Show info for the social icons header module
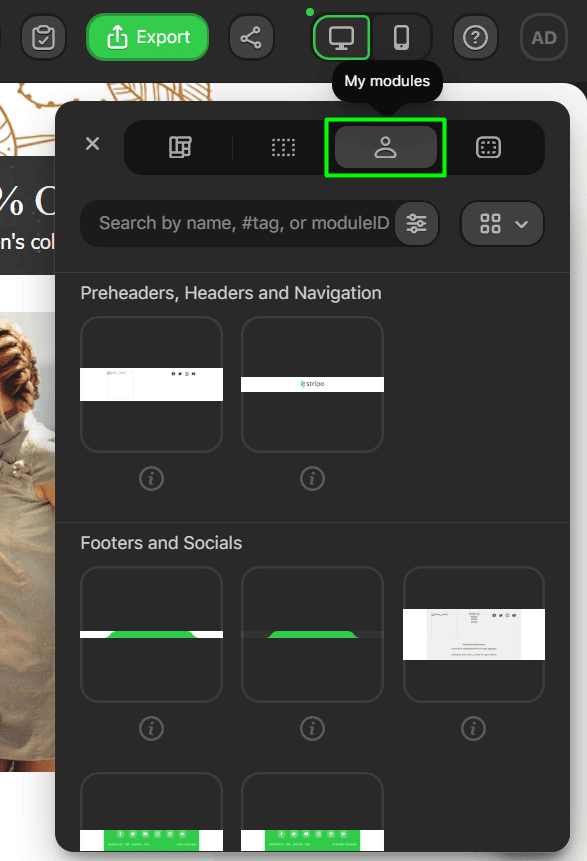Viewport: 587px width, 861px height. [152, 478]
